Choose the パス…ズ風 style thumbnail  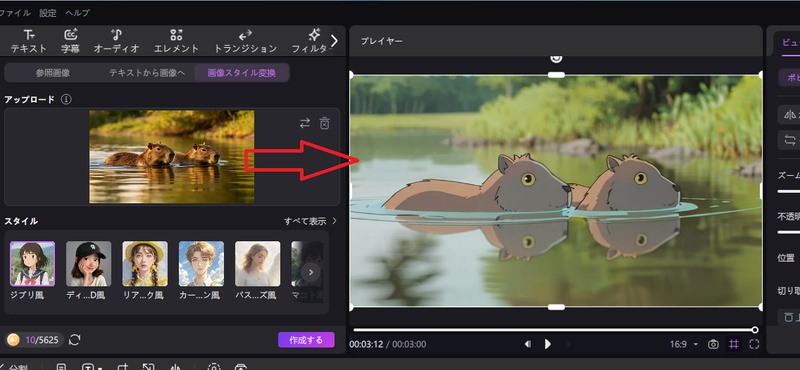click(258, 264)
